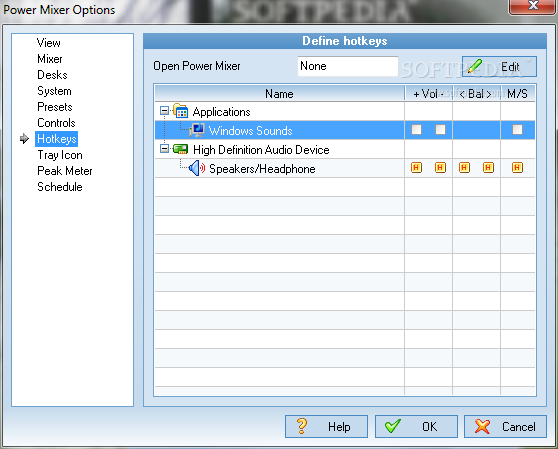The image size is (558, 449).
Task: Select the Speakers/Headphone row
Action: pyautogui.click(x=345, y=168)
